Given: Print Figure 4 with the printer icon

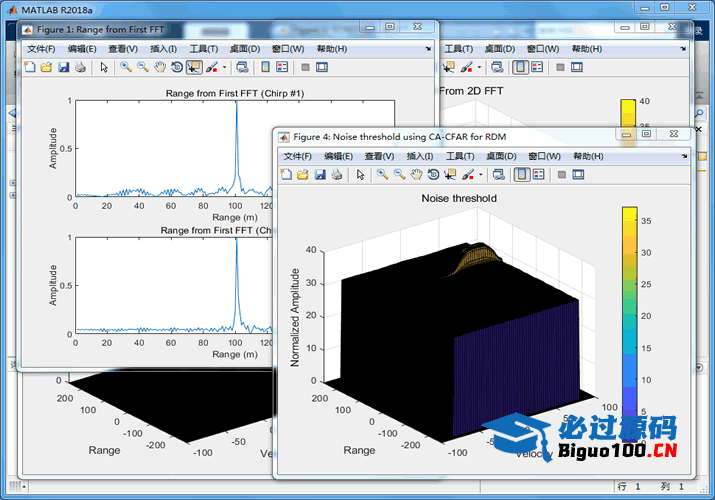Looking at the screenshot, I should [x=337, y=175].
